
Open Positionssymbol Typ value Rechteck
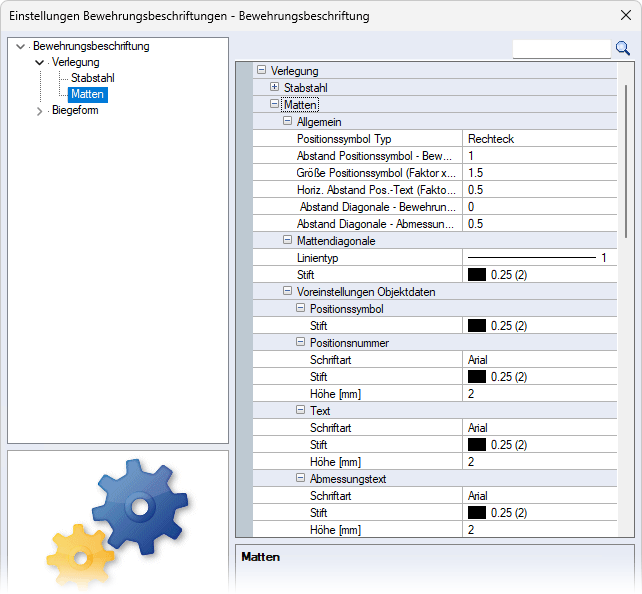click(x=540, y=139)
